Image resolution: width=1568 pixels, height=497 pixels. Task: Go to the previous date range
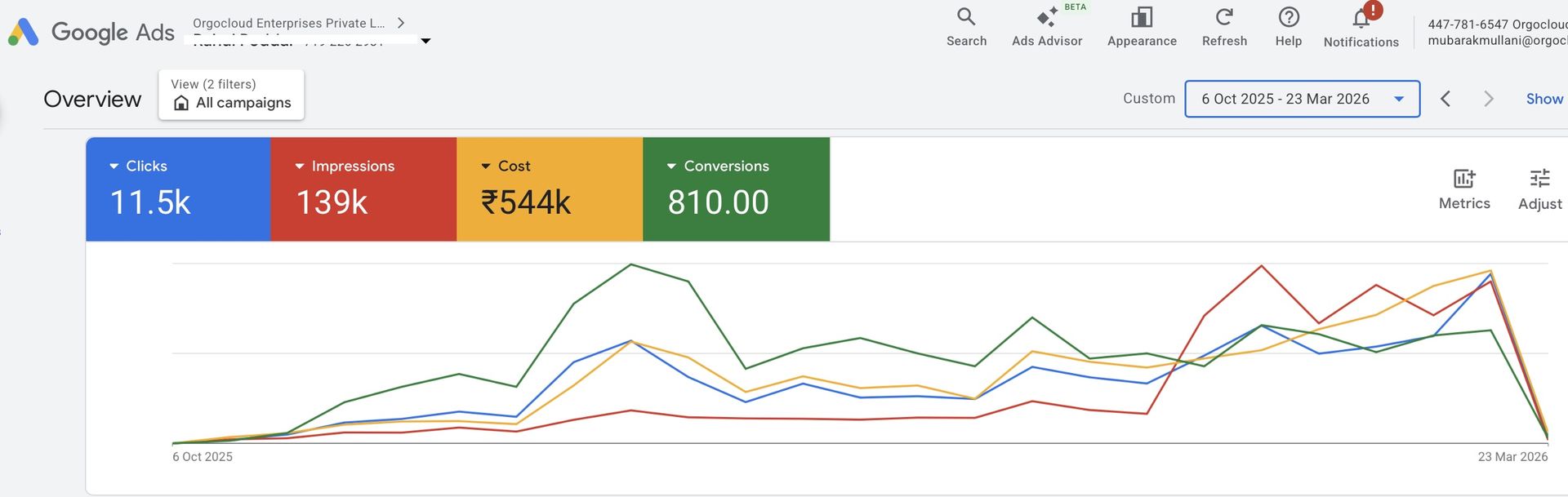[1445, 99]
